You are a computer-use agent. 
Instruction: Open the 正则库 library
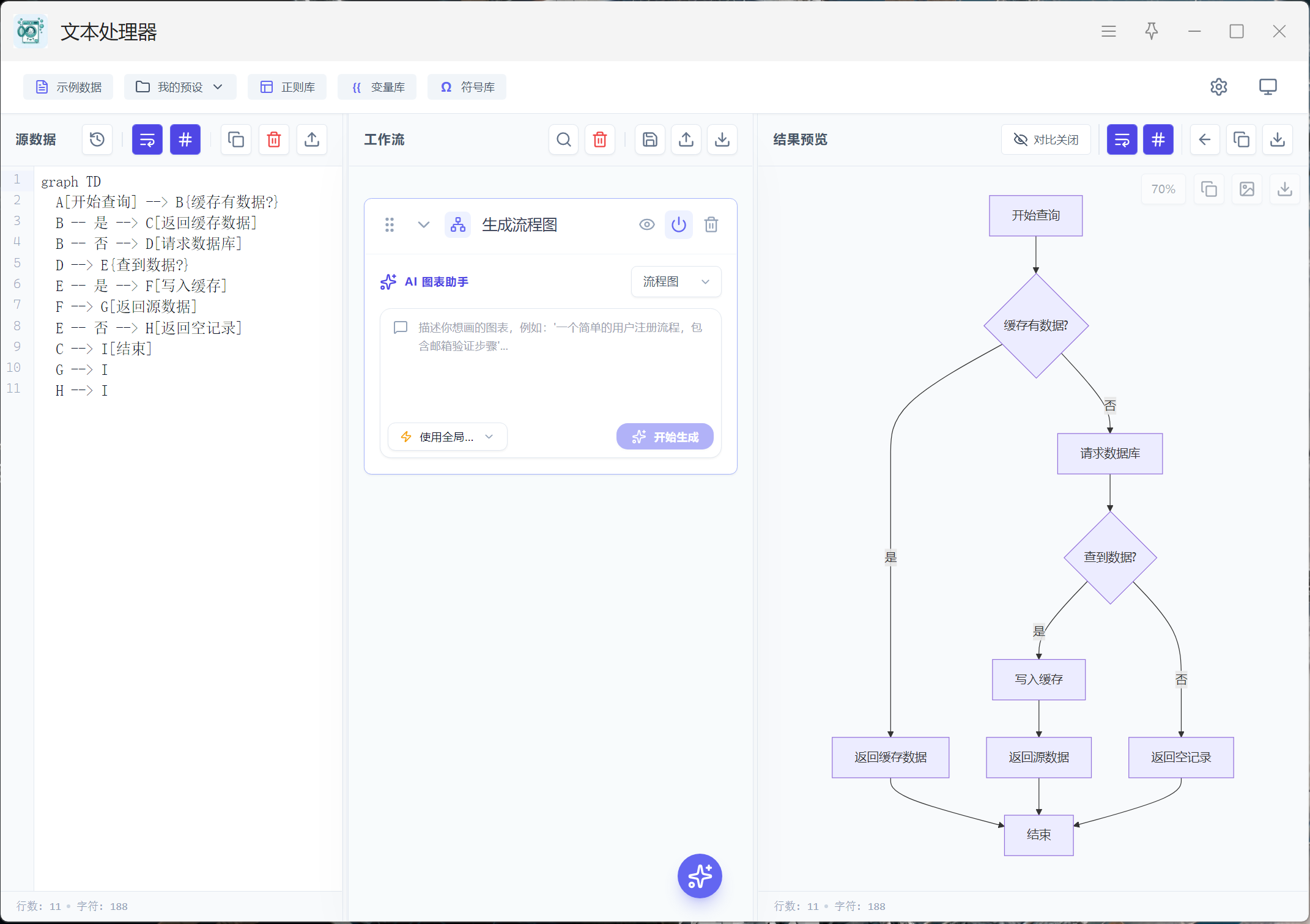pos(287,87)
